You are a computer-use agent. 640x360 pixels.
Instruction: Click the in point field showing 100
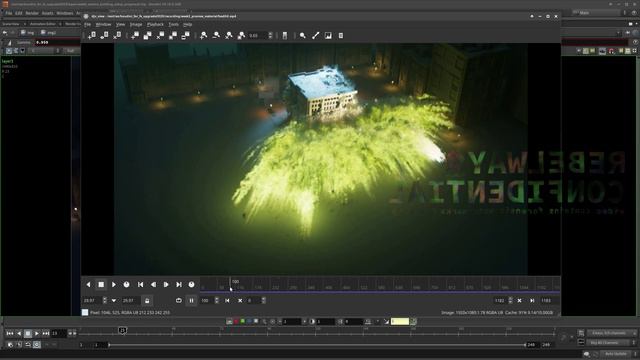tap(207, 300)
